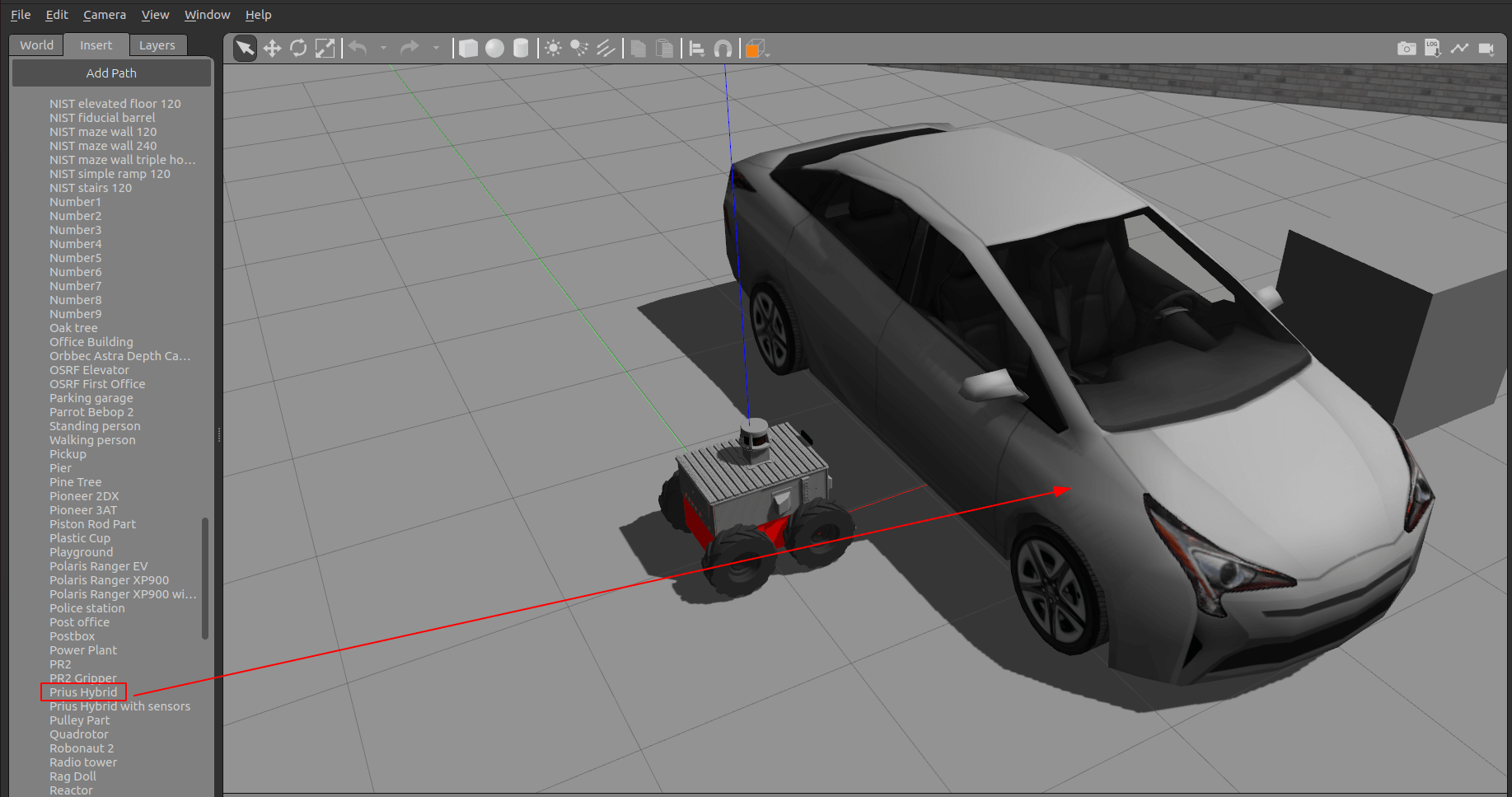Select the Pickup model
Image resolution: width=1512 pixels, height=797 pixels.
[x=68, y=454]
